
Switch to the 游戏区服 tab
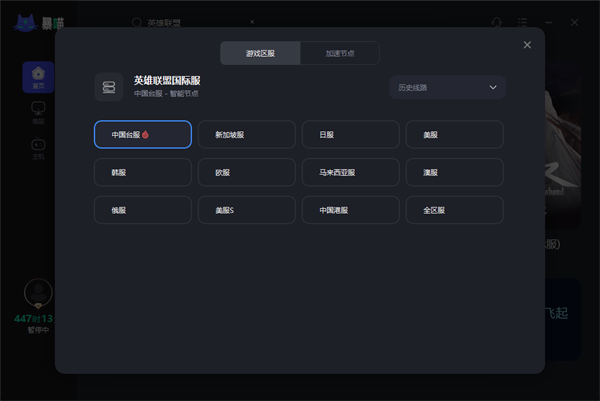259,54
